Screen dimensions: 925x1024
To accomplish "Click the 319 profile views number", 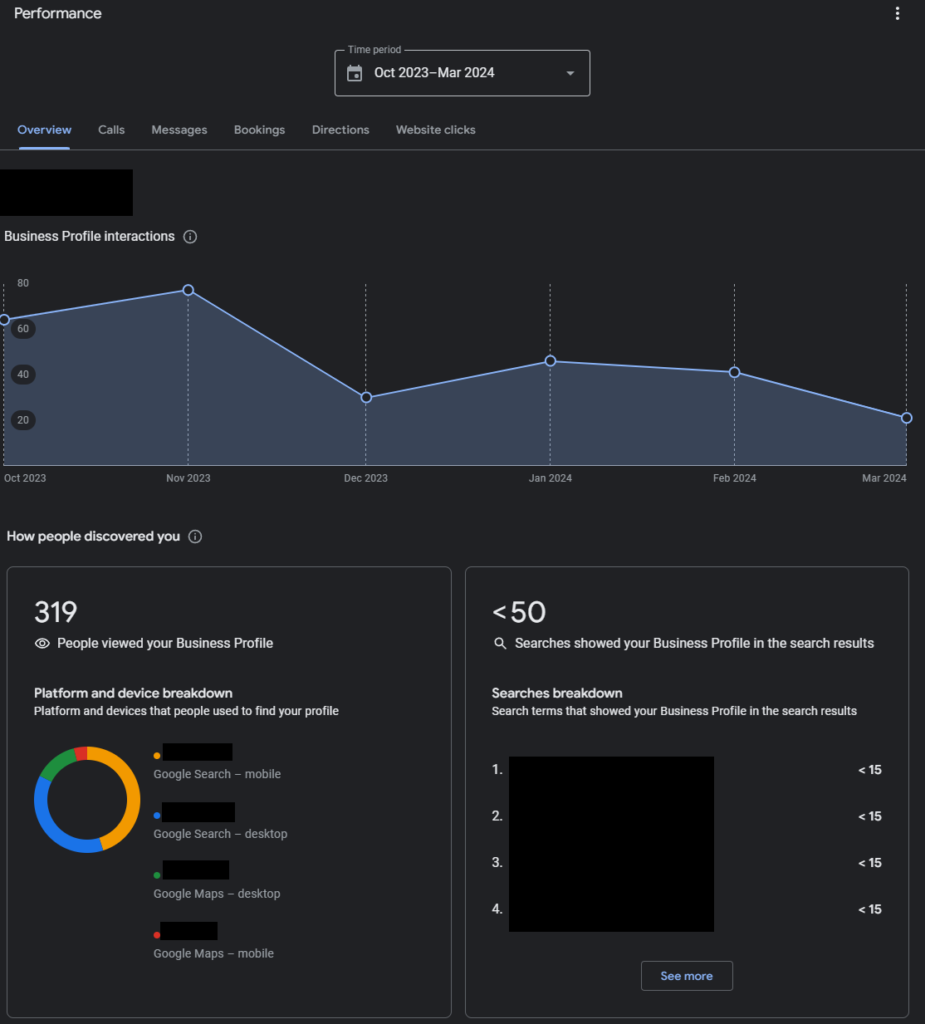I will [x=56, y=613].
